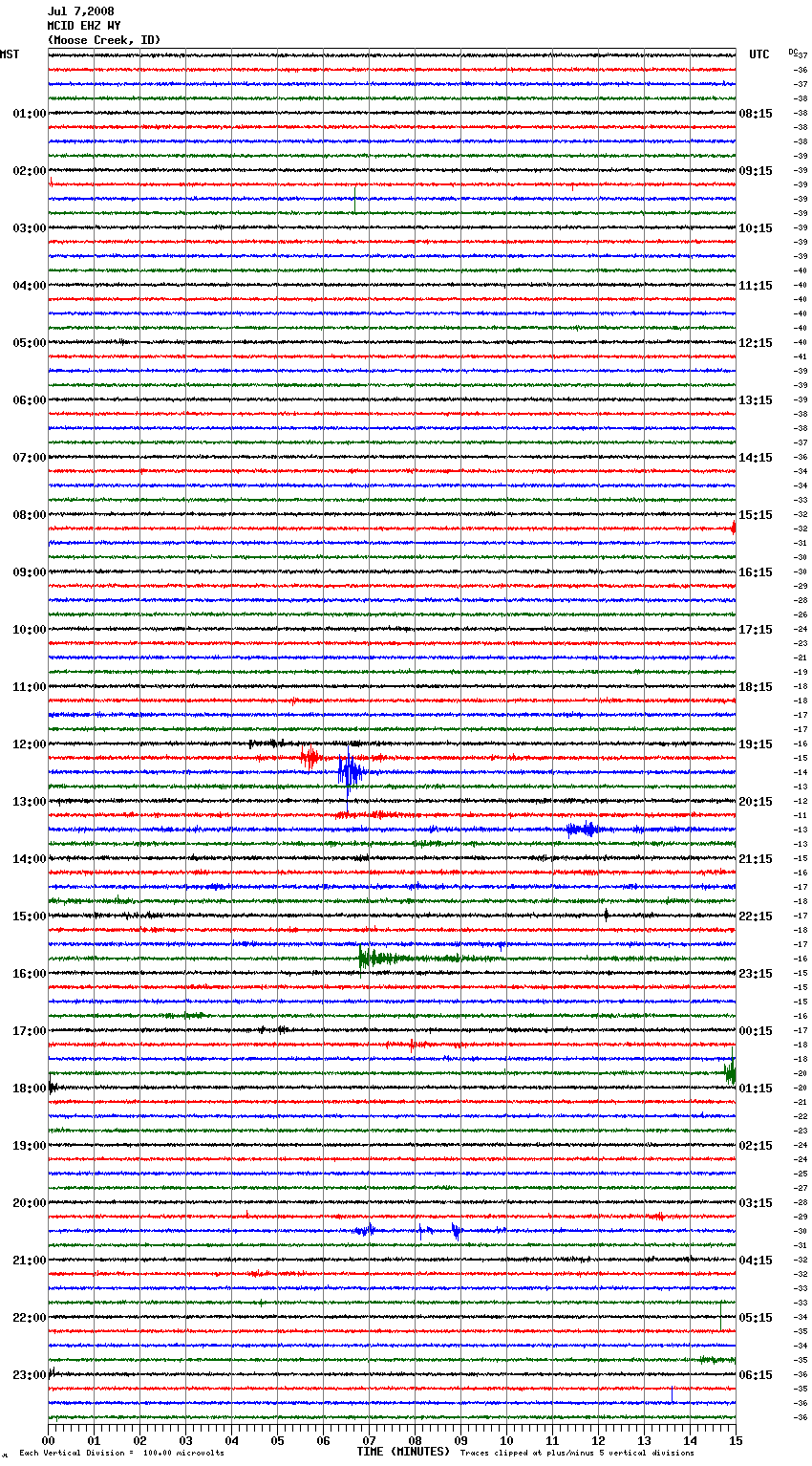Click the 05:00 MST hour label
812x1466 pixels.
pyautogui.click(x=30, y=343)
